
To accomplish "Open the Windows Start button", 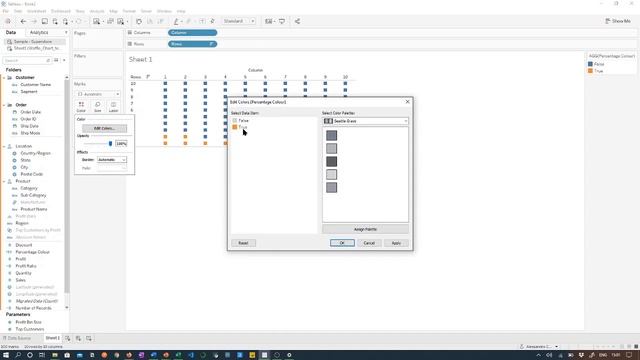I will [6, 355].
